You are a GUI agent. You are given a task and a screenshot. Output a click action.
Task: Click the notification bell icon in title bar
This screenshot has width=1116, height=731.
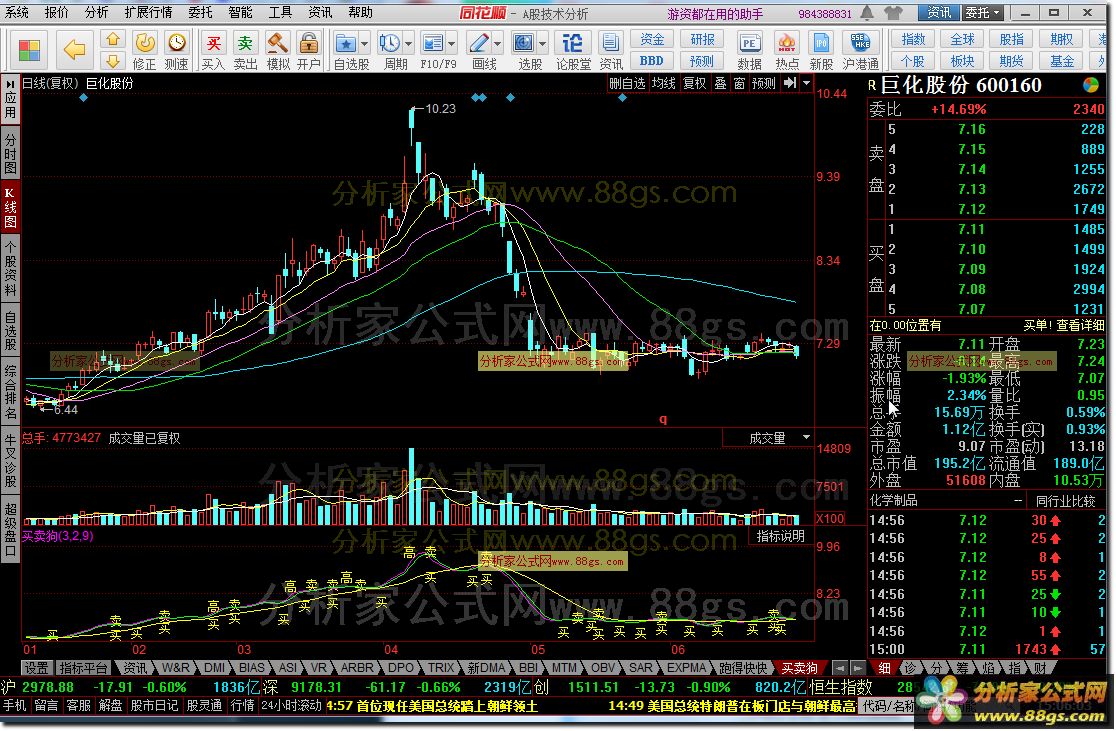[x=867, y=13]
